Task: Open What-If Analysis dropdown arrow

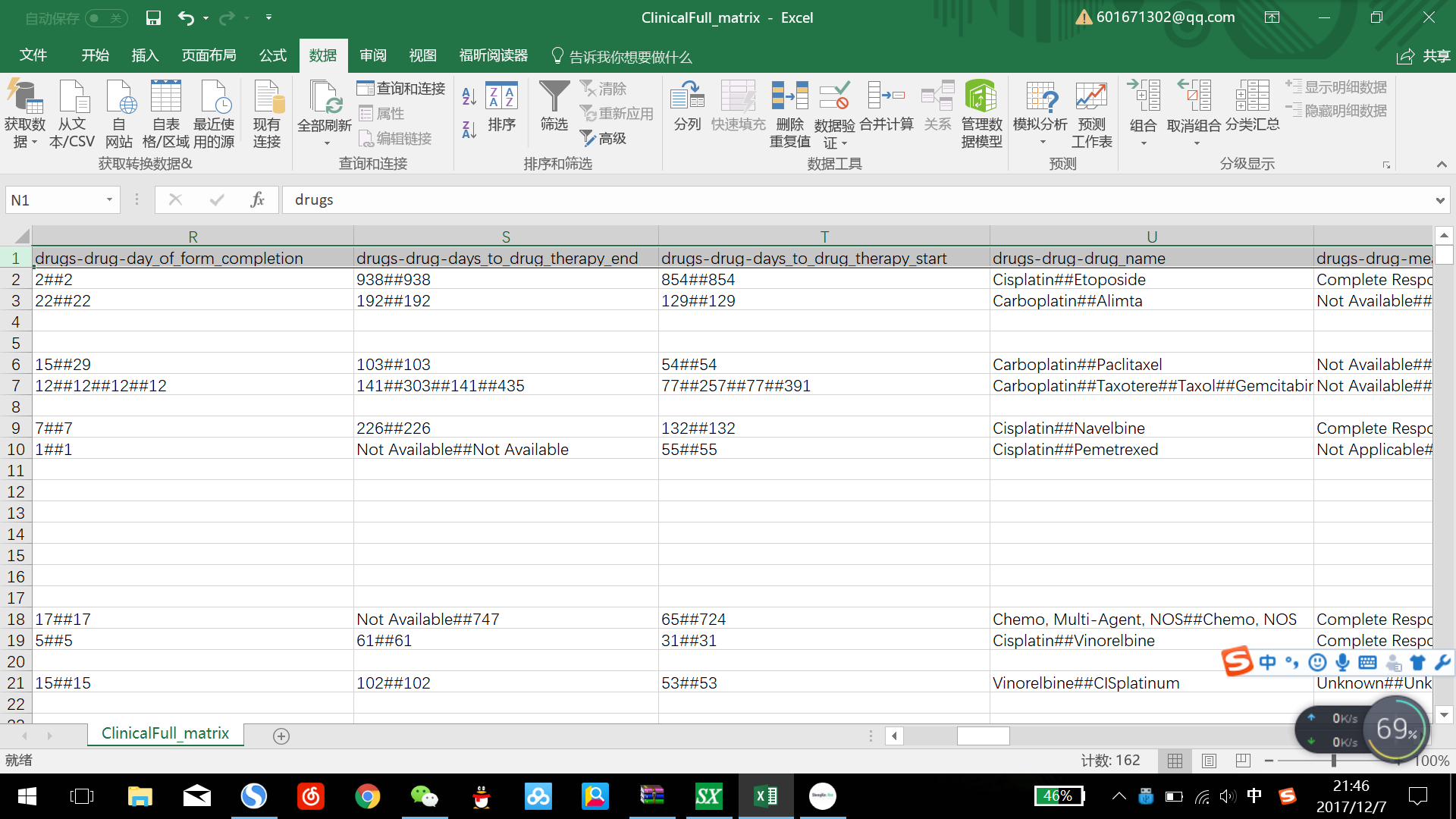Action: pos(1043,143)
